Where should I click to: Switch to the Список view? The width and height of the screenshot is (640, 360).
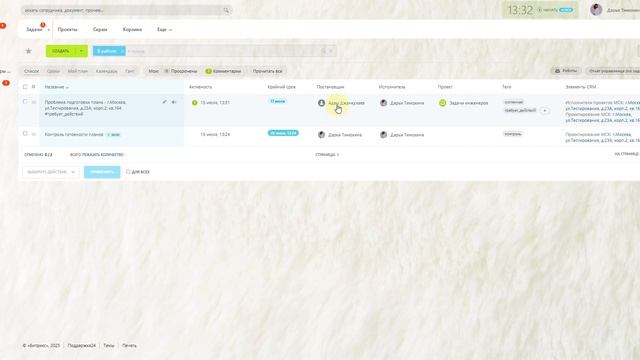[31, 71]
